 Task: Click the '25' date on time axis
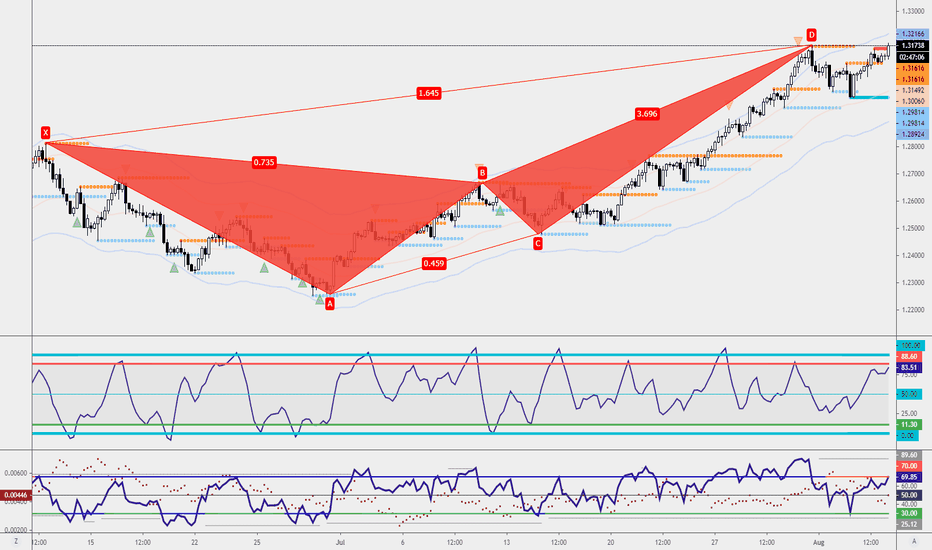pyautogui.click(x=257, y=542)
